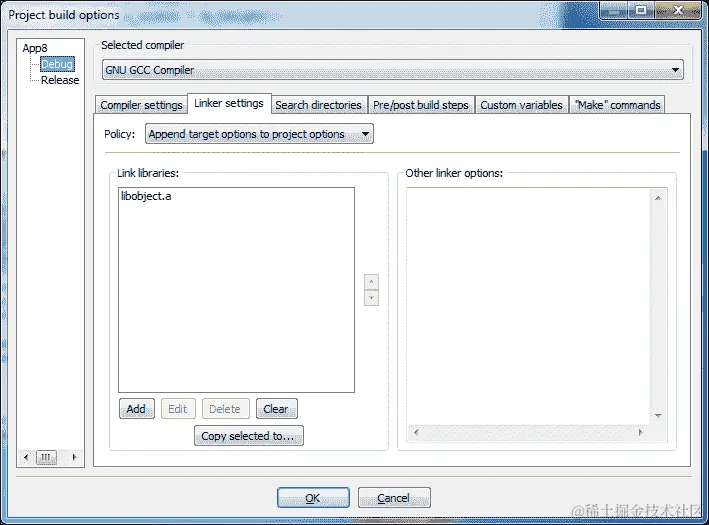
Task: Select the Release build target
Action: (60, 80)
